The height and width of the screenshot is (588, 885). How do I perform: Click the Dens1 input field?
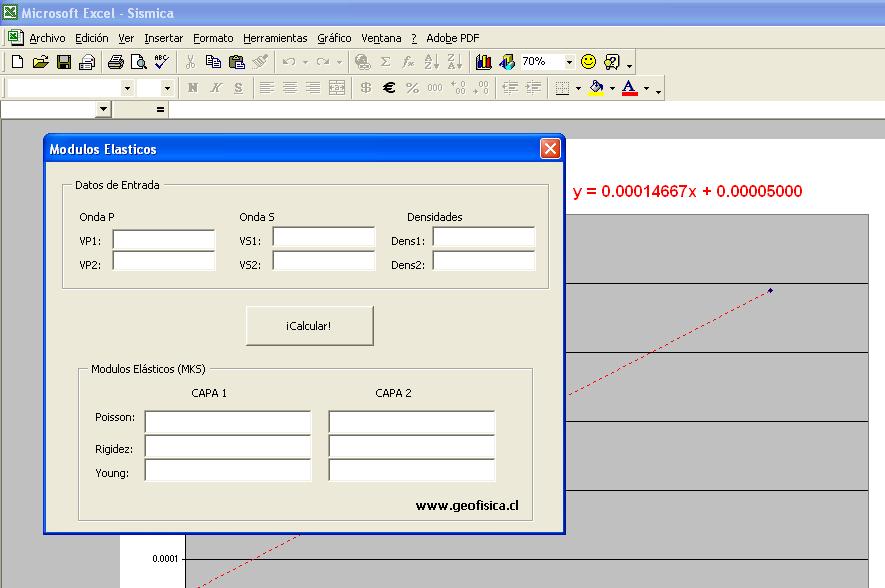(484, 237)
